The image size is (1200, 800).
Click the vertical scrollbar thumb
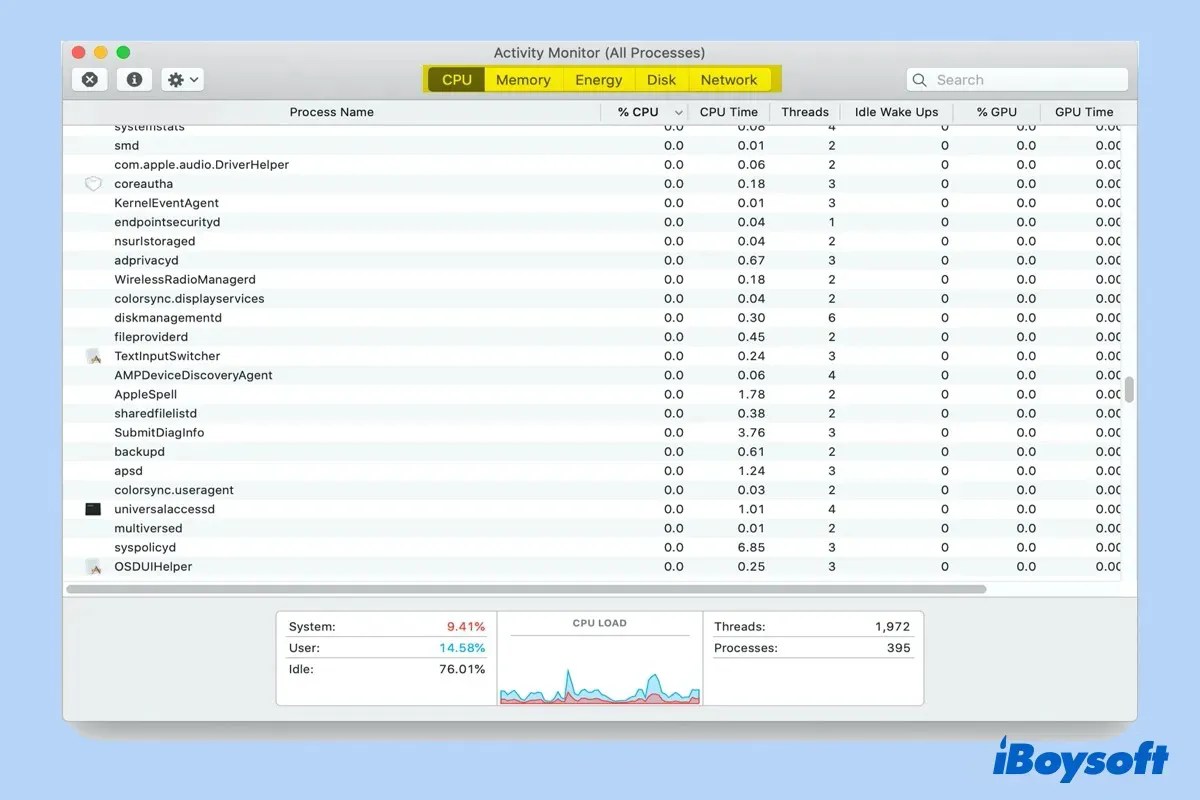pyautogui.click(x=1130, y=390)
